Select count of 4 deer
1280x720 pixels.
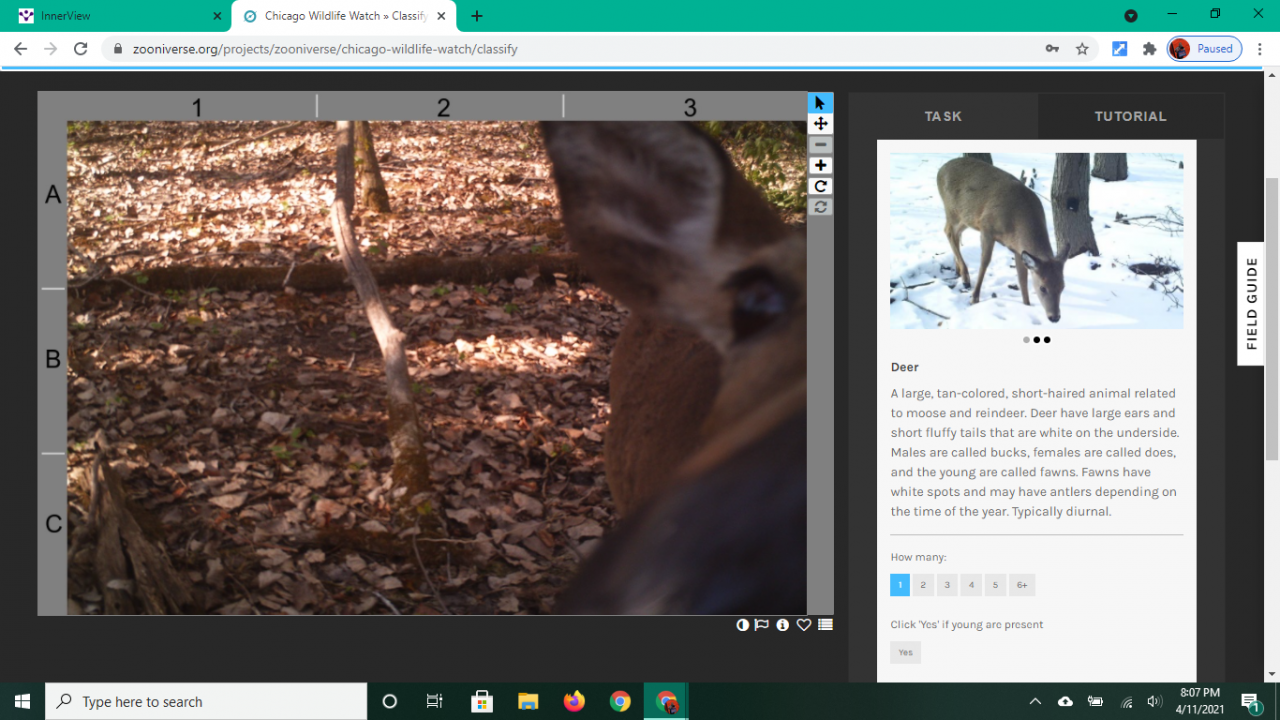click(x=971, y=585)
